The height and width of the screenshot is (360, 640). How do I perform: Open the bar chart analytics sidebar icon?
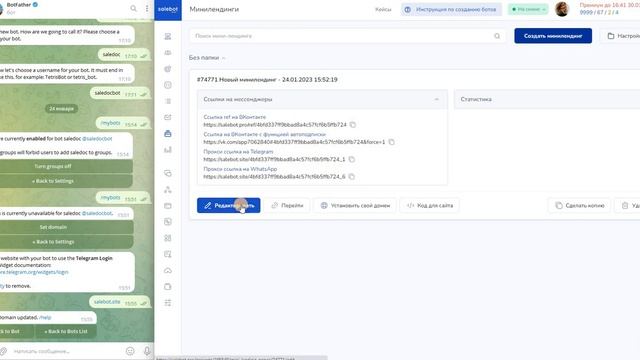[168, 150]
